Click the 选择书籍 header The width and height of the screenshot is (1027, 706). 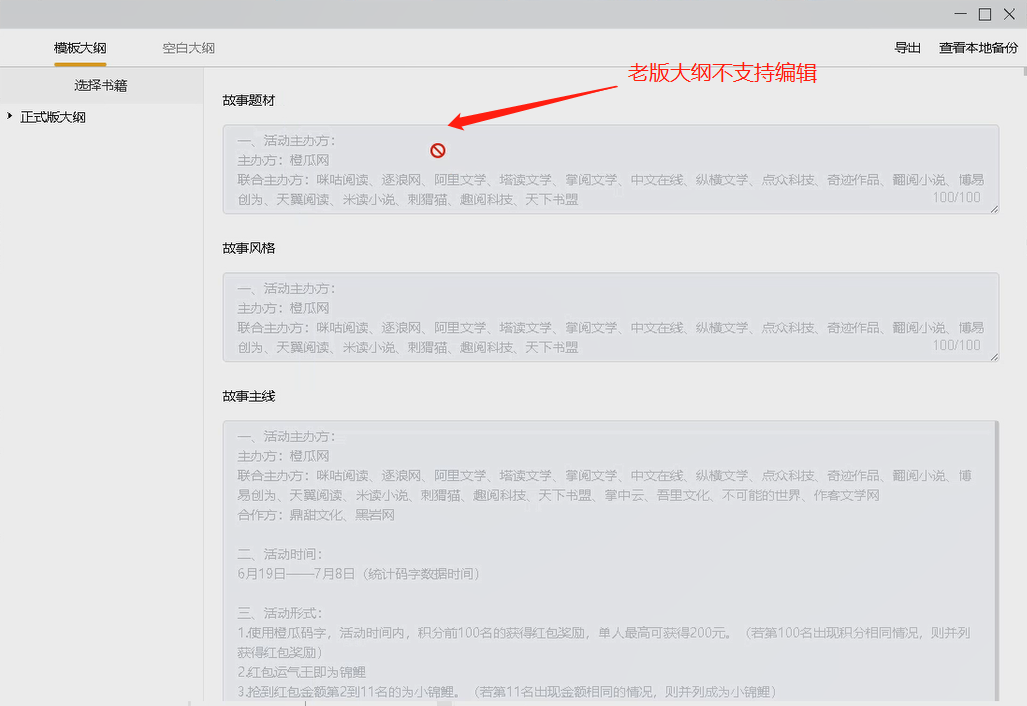[101, 85]
